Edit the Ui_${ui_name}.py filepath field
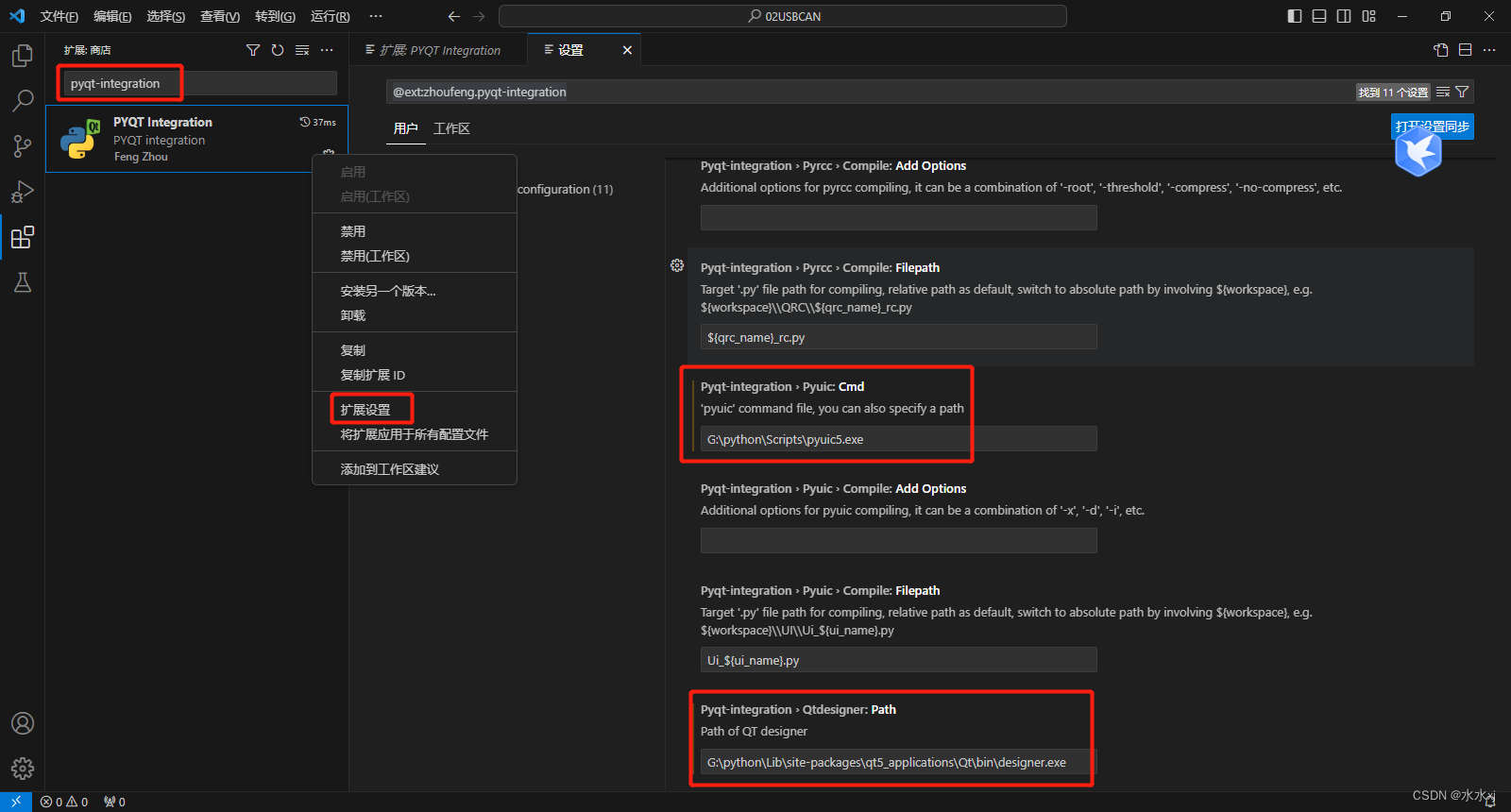Screen dimensions: 1511x812 click(x=899, y=660)
